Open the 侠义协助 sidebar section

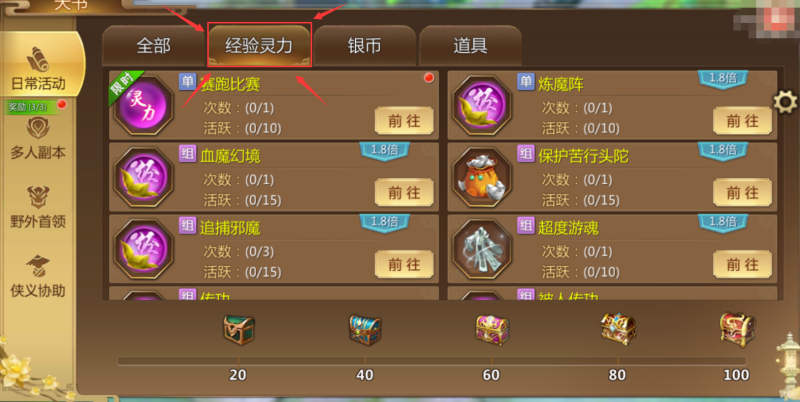(38, 277)
